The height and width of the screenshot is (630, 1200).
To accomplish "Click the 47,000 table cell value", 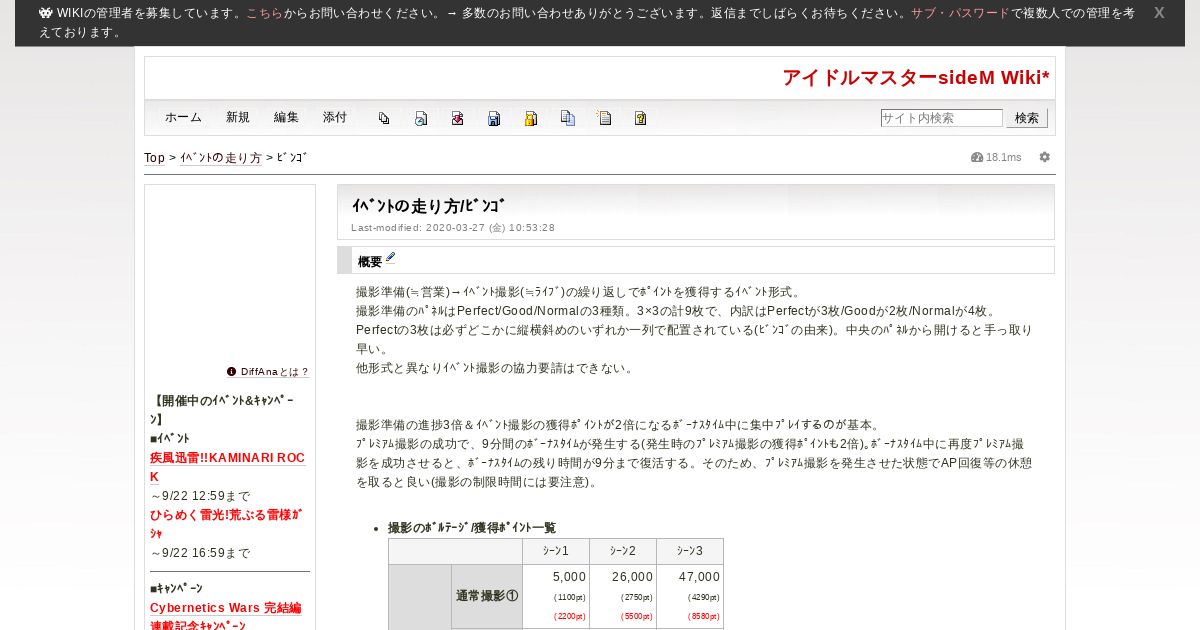I will coord(699,577).
